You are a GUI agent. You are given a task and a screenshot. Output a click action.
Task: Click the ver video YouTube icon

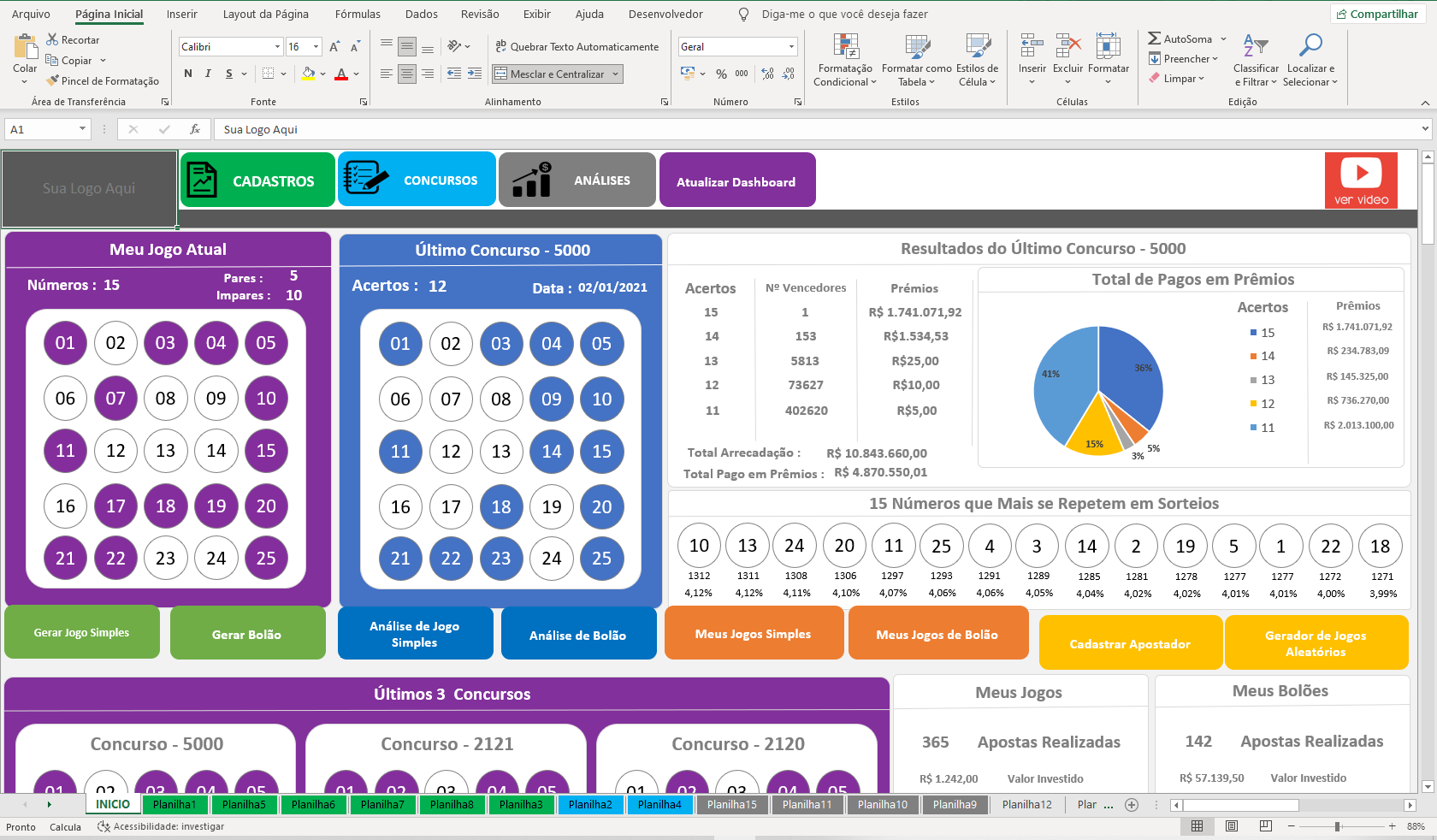point(1361,180)
